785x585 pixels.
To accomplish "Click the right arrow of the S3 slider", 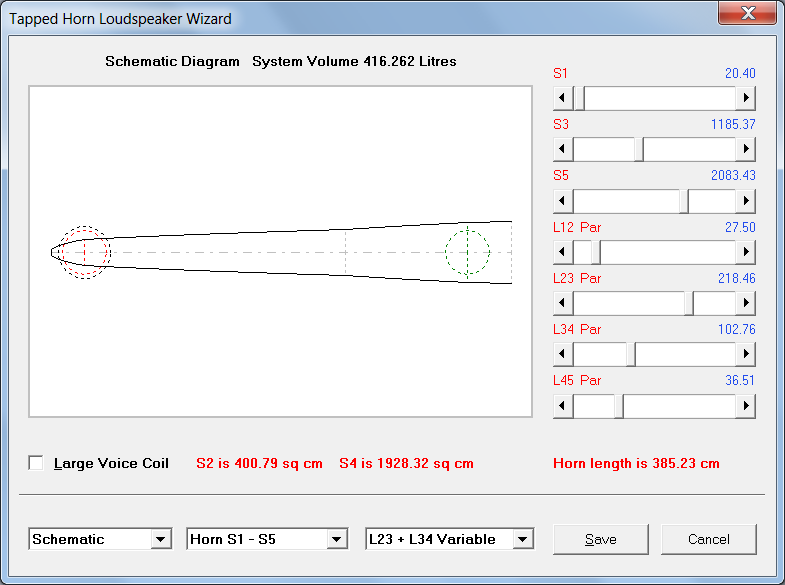I will (x=745, y=149).
